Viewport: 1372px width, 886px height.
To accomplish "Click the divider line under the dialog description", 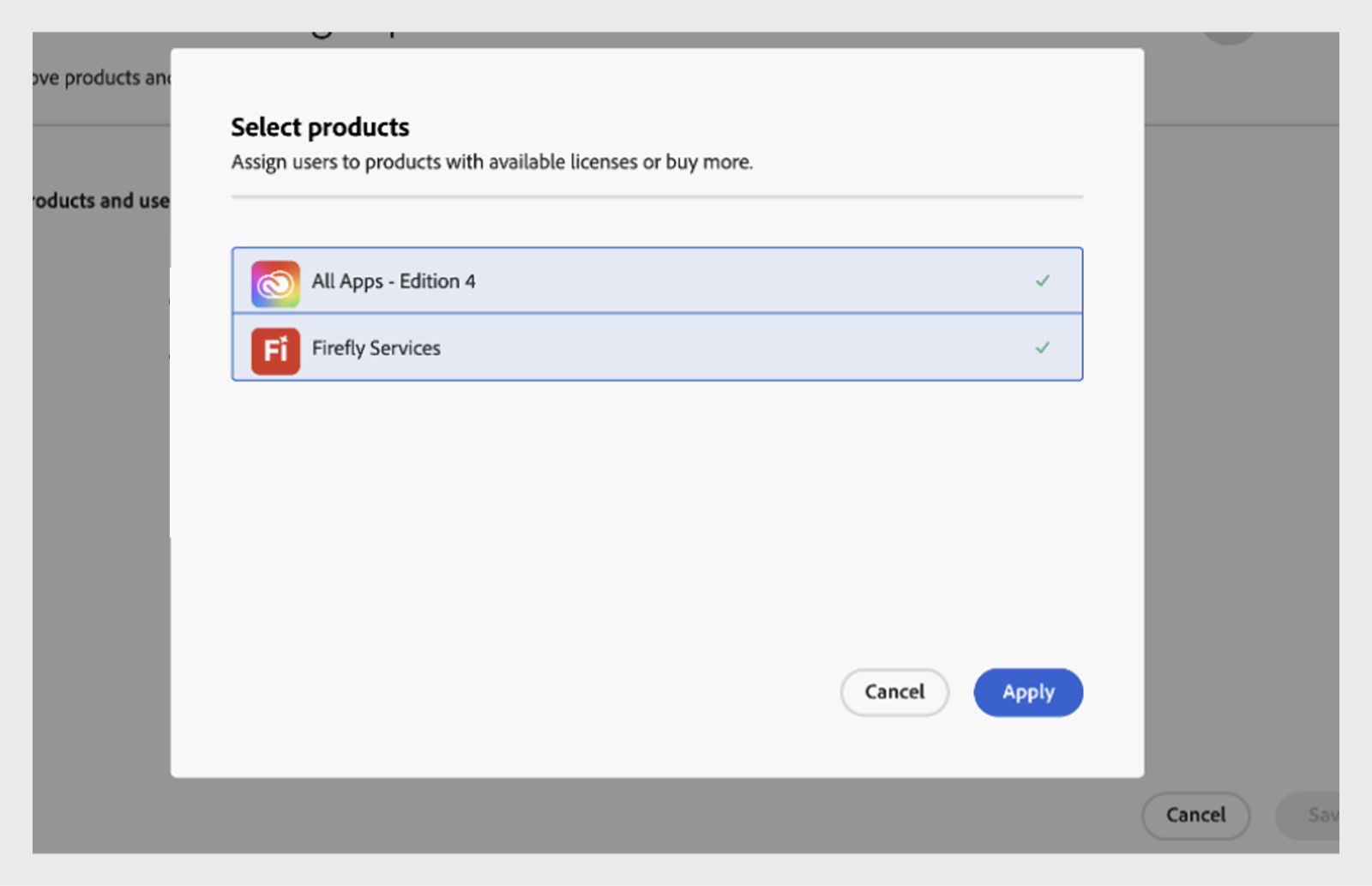I will pos(656,197).
